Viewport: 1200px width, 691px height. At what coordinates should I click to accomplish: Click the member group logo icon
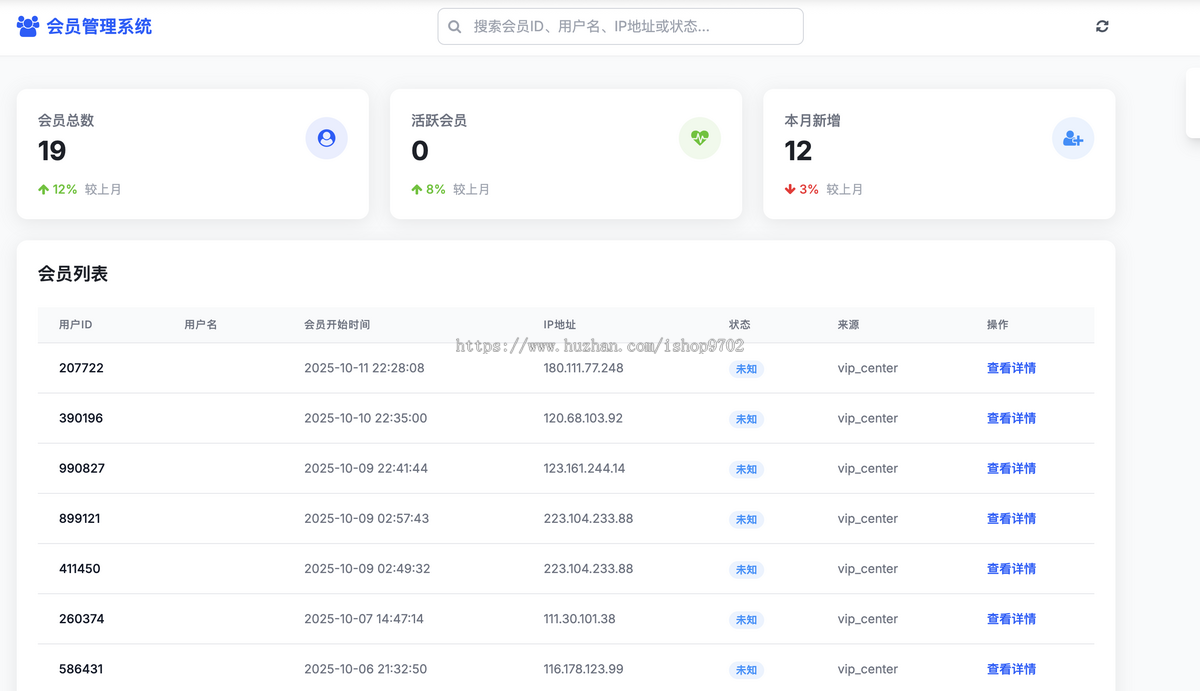click(28, 26)
